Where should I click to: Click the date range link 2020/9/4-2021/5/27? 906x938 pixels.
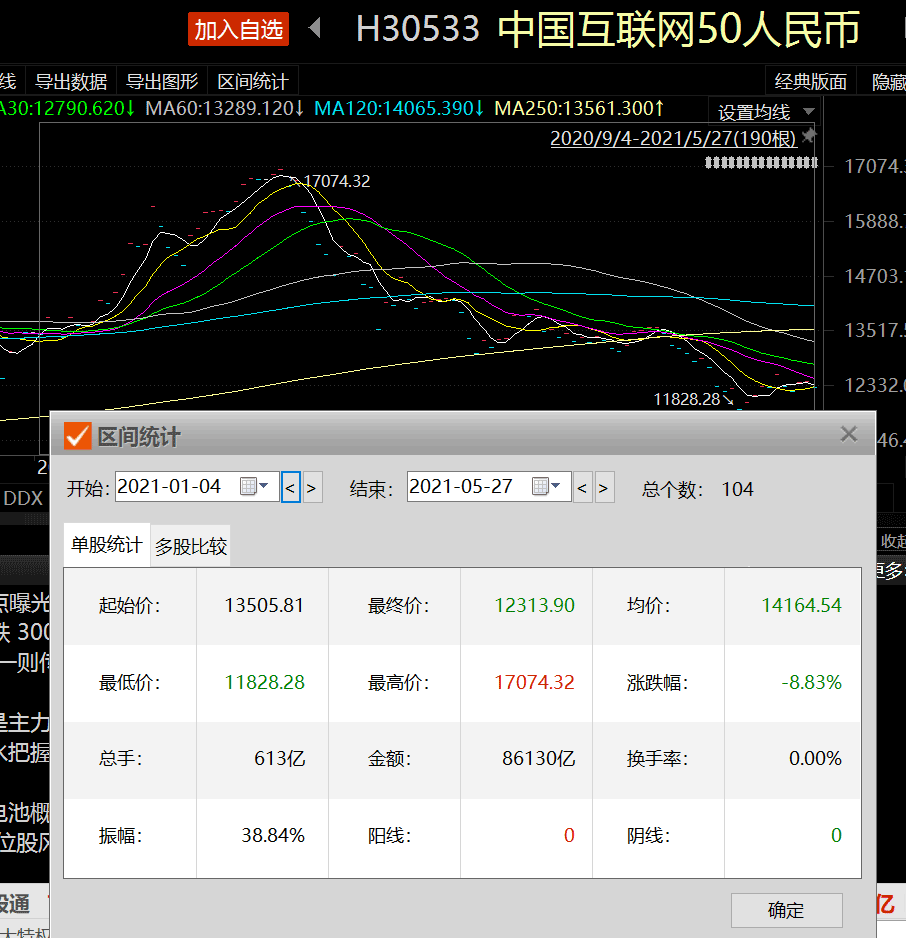coord(673,138)
